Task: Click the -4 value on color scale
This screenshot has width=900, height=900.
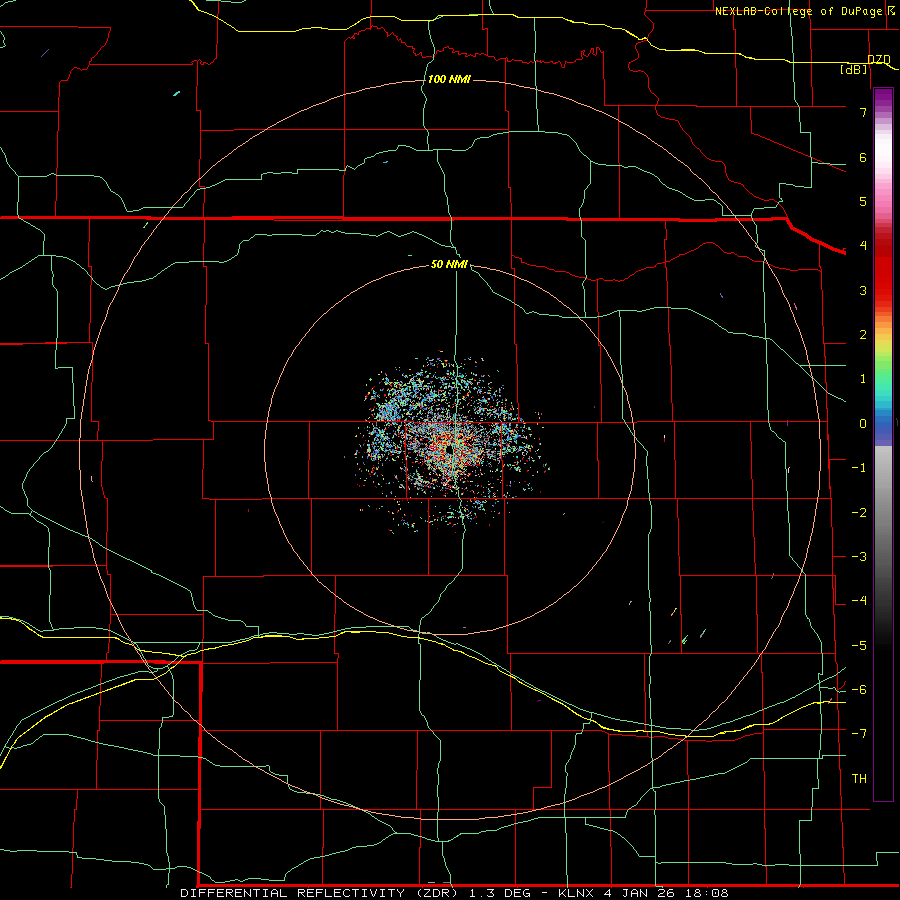Action: pos(859,601)
